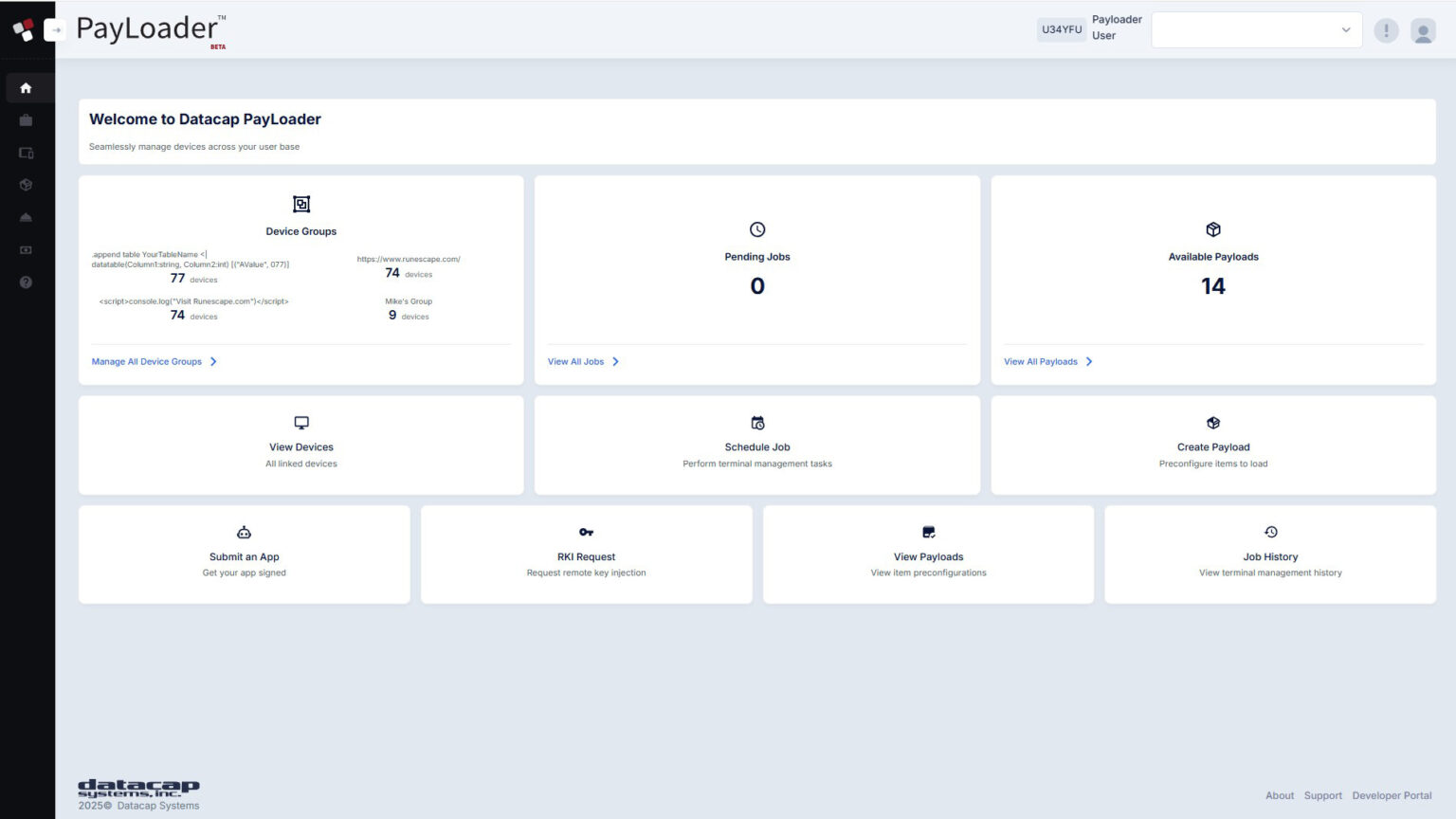The height and width of the screenshot is (819, 1456).
Task: Click the Device Groups icon
Action: [x=301, y=204]
